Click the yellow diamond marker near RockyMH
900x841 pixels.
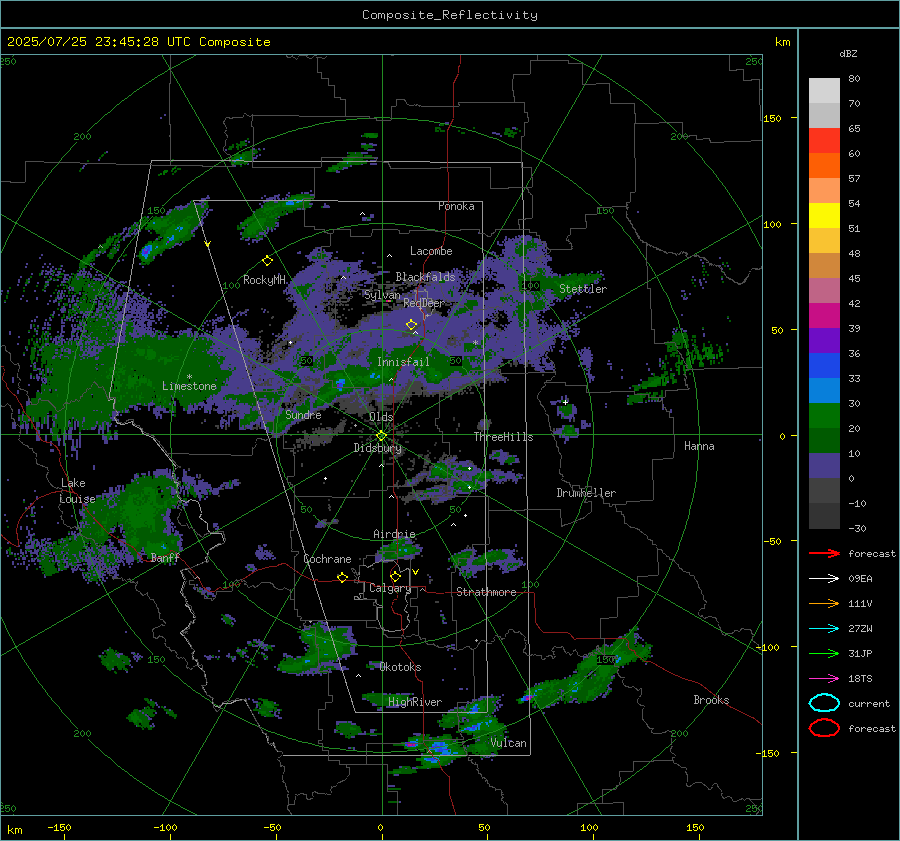(267, 261)
